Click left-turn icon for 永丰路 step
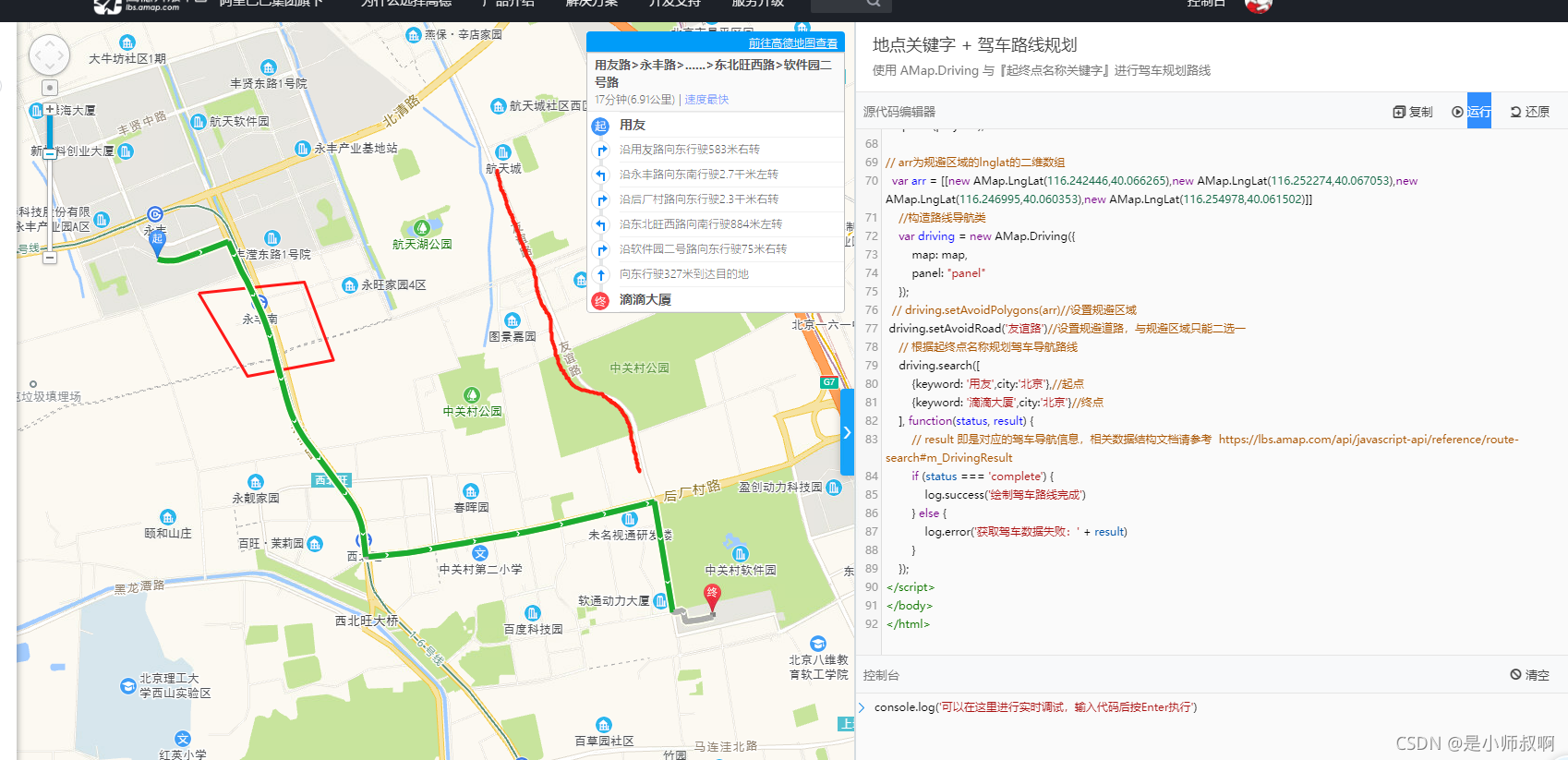 pyautogui.click(x=601, y=175)
